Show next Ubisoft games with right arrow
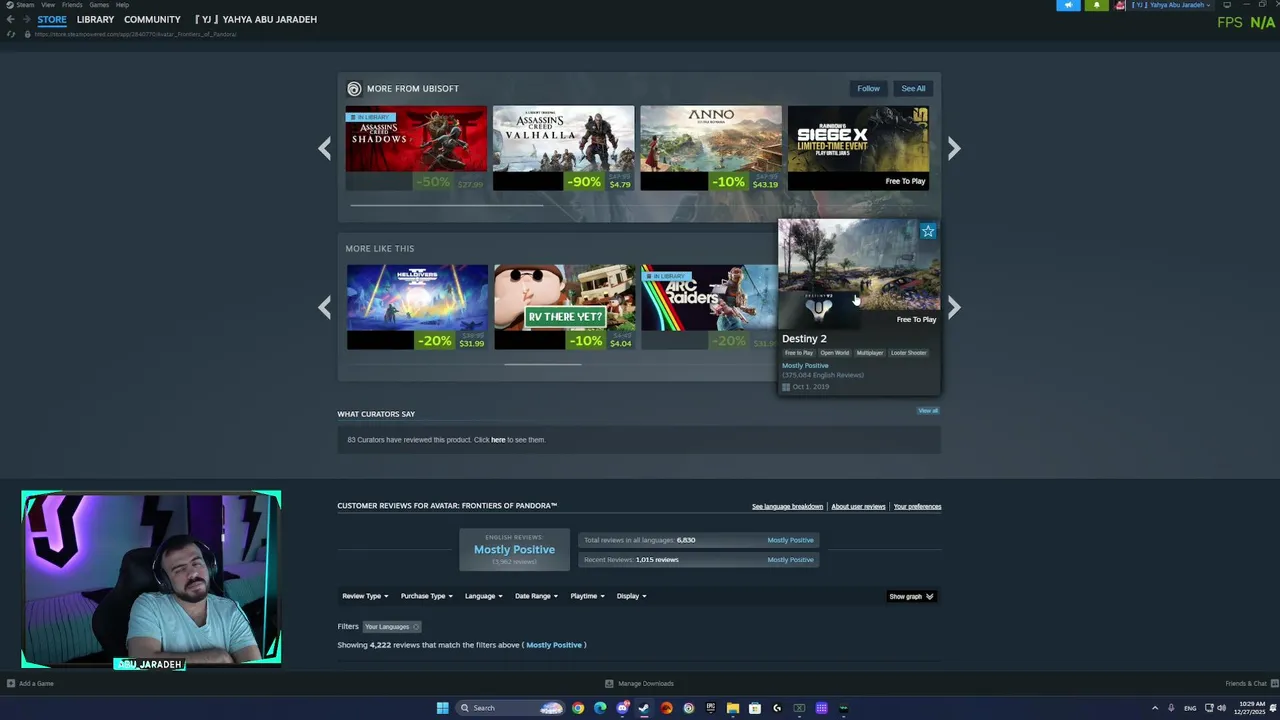 (954, 148)
